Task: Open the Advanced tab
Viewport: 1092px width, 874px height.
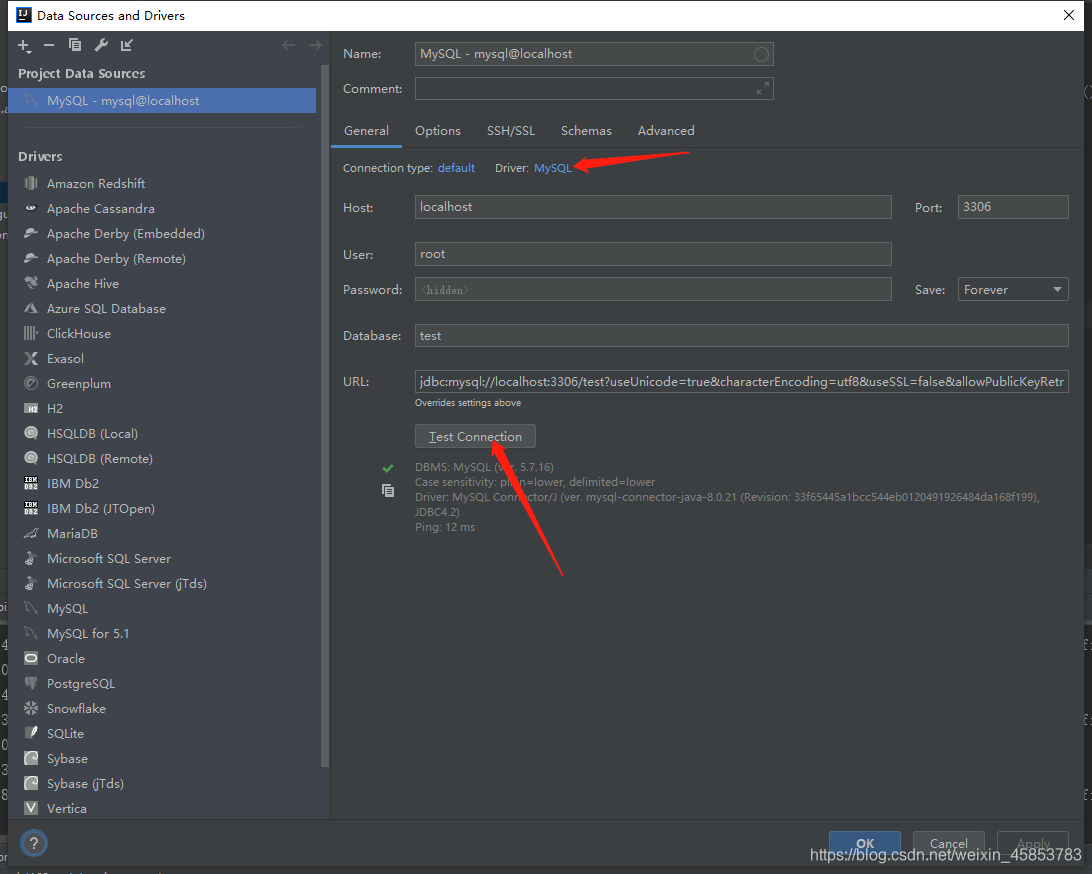Action: [666, 131]
